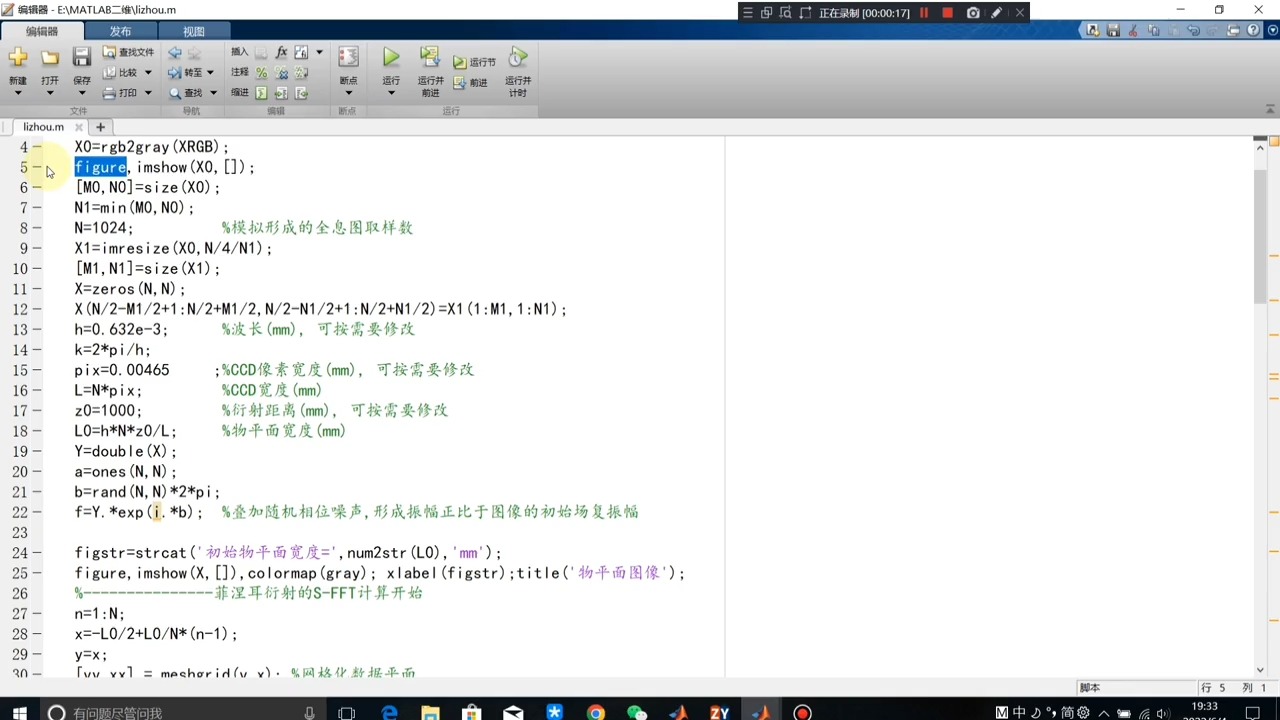The image size is (1280, 720).
Task: Click the 断点 (Breakpoints) icon
Action: 348,58
